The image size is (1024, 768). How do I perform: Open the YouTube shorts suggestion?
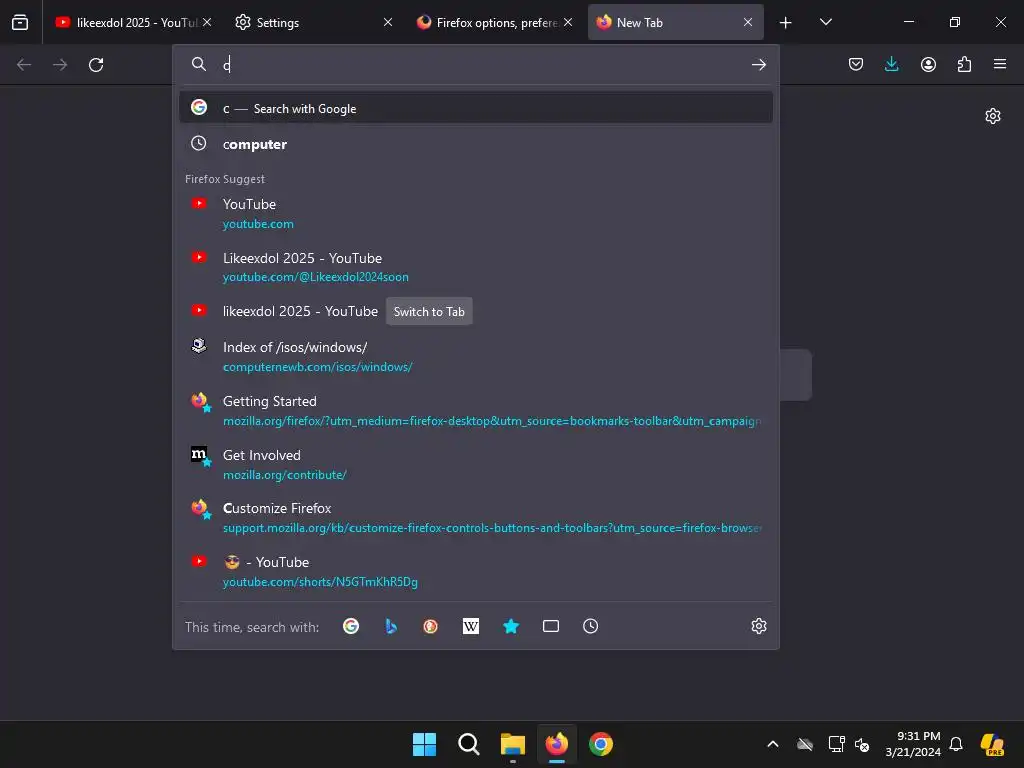(x=475, y=571)
